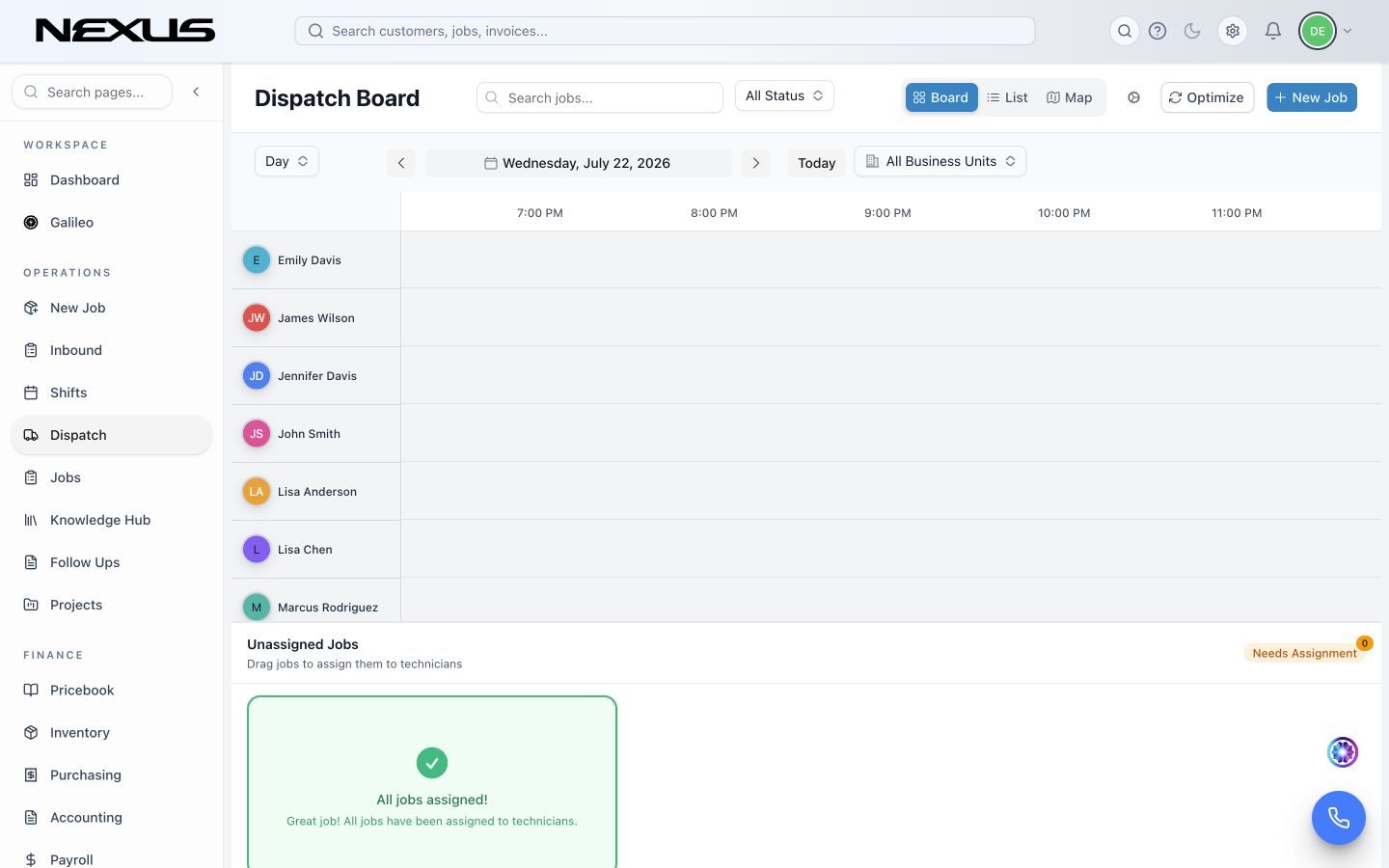
Task: Collapse the sidebar with the chevron
Action: pyautogui.click(x=196, y=92)
